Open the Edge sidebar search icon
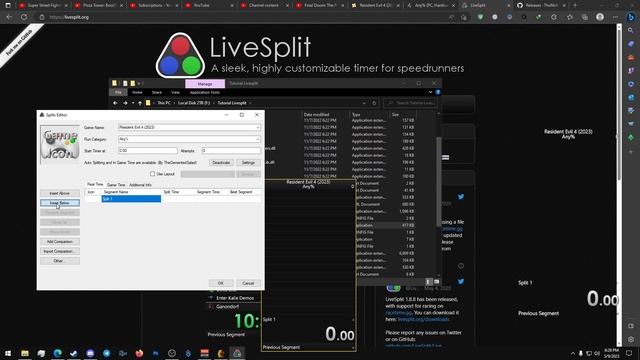 pyautogui.click(x=631, y=31)
